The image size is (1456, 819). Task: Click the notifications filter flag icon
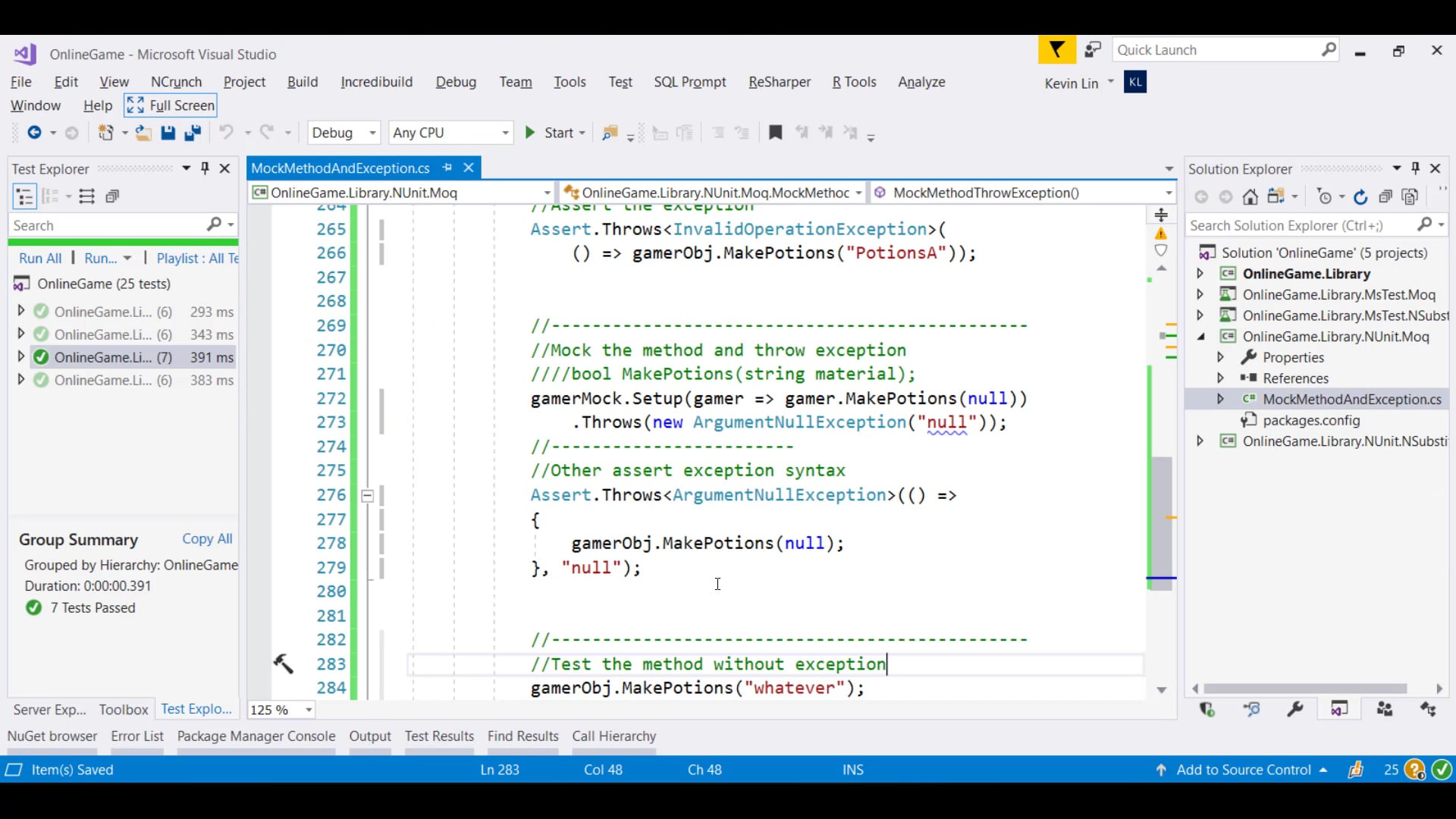pyautogui.click(x=1056, y=50)
